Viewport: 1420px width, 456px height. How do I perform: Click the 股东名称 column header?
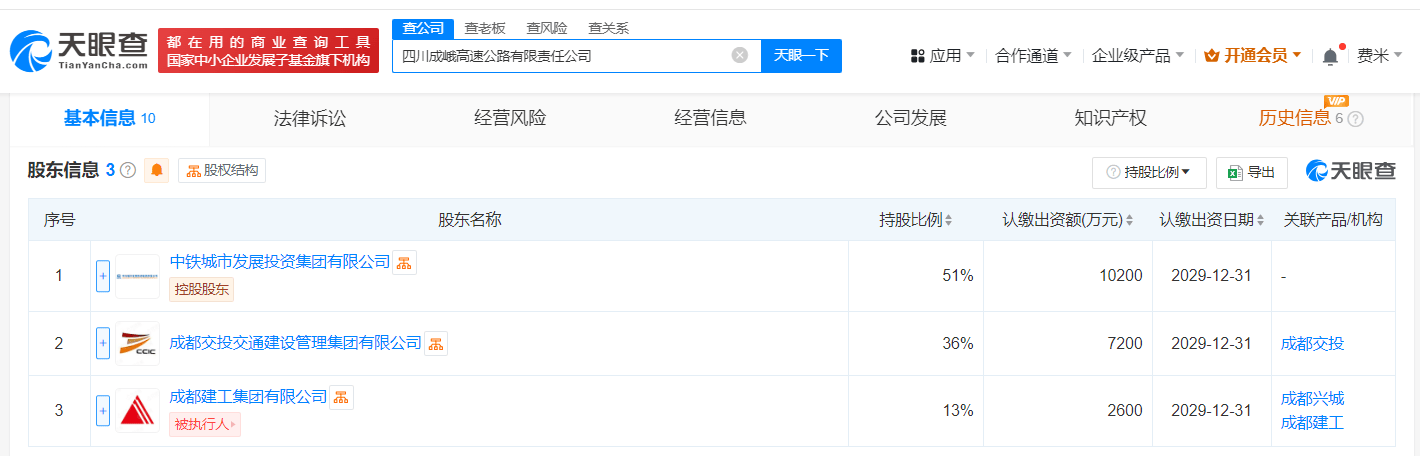coord(469,220)
